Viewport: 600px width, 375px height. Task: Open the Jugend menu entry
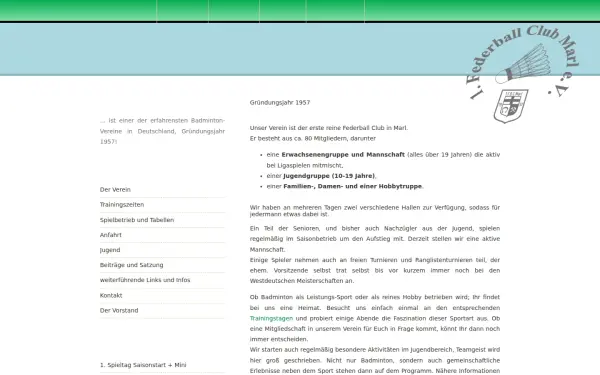click(x=110, y=250)
